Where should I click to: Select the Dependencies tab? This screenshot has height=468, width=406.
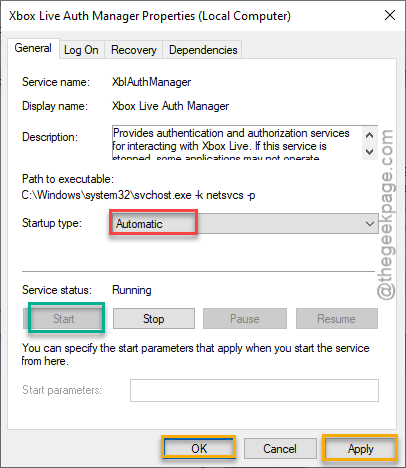click(x=203, y=50)
